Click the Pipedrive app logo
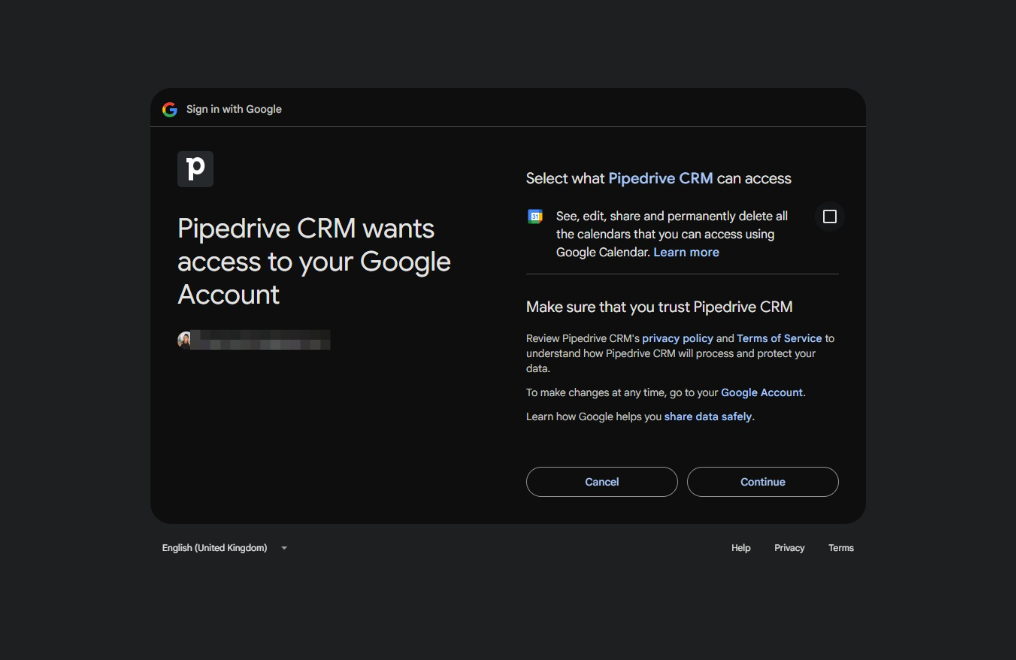 pos(195,169)
